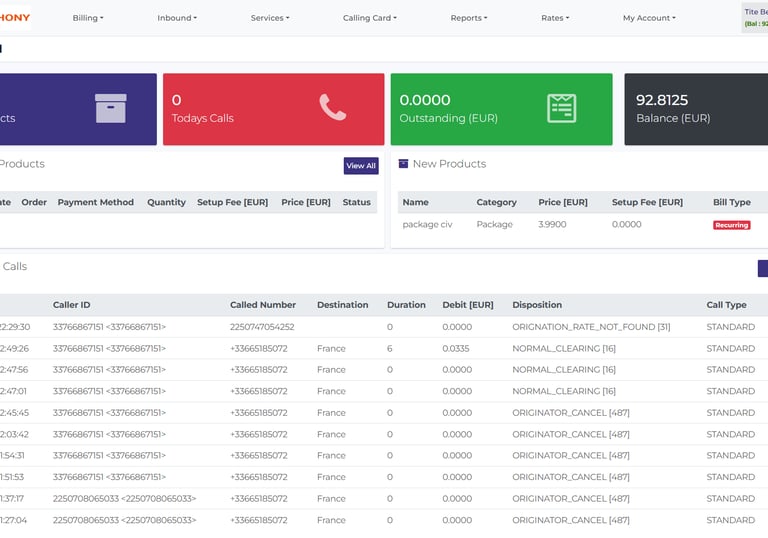768x538 pixels.
Task: Click the call row timed 2:49:26
Action: click(x=384, y=348)
